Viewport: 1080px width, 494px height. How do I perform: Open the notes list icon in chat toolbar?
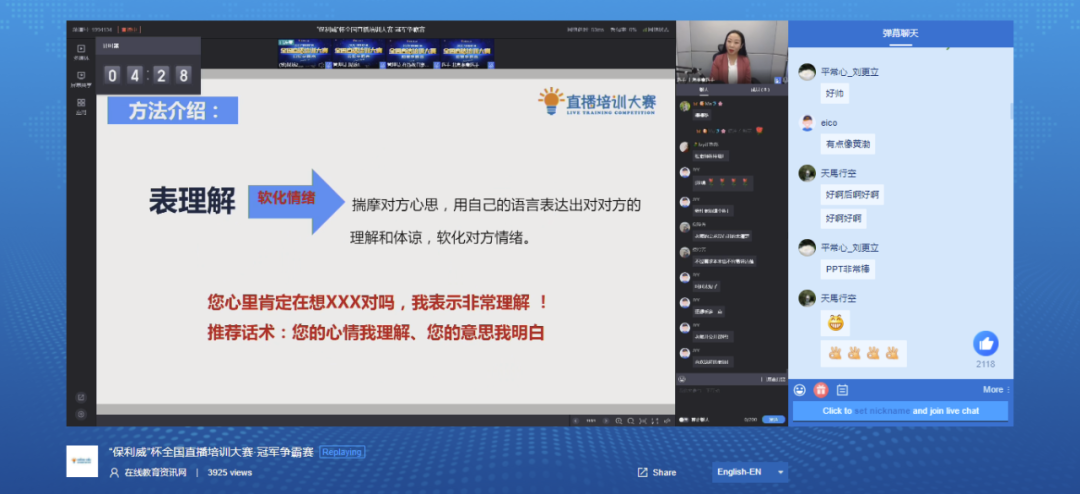pyautogui.click(x=842, y=389)
